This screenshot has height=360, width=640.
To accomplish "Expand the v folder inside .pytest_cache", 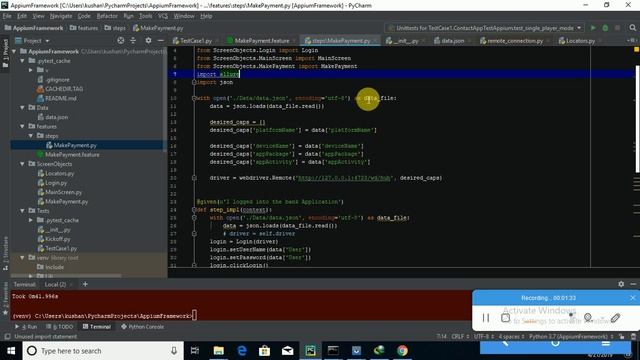I will 31,70.
